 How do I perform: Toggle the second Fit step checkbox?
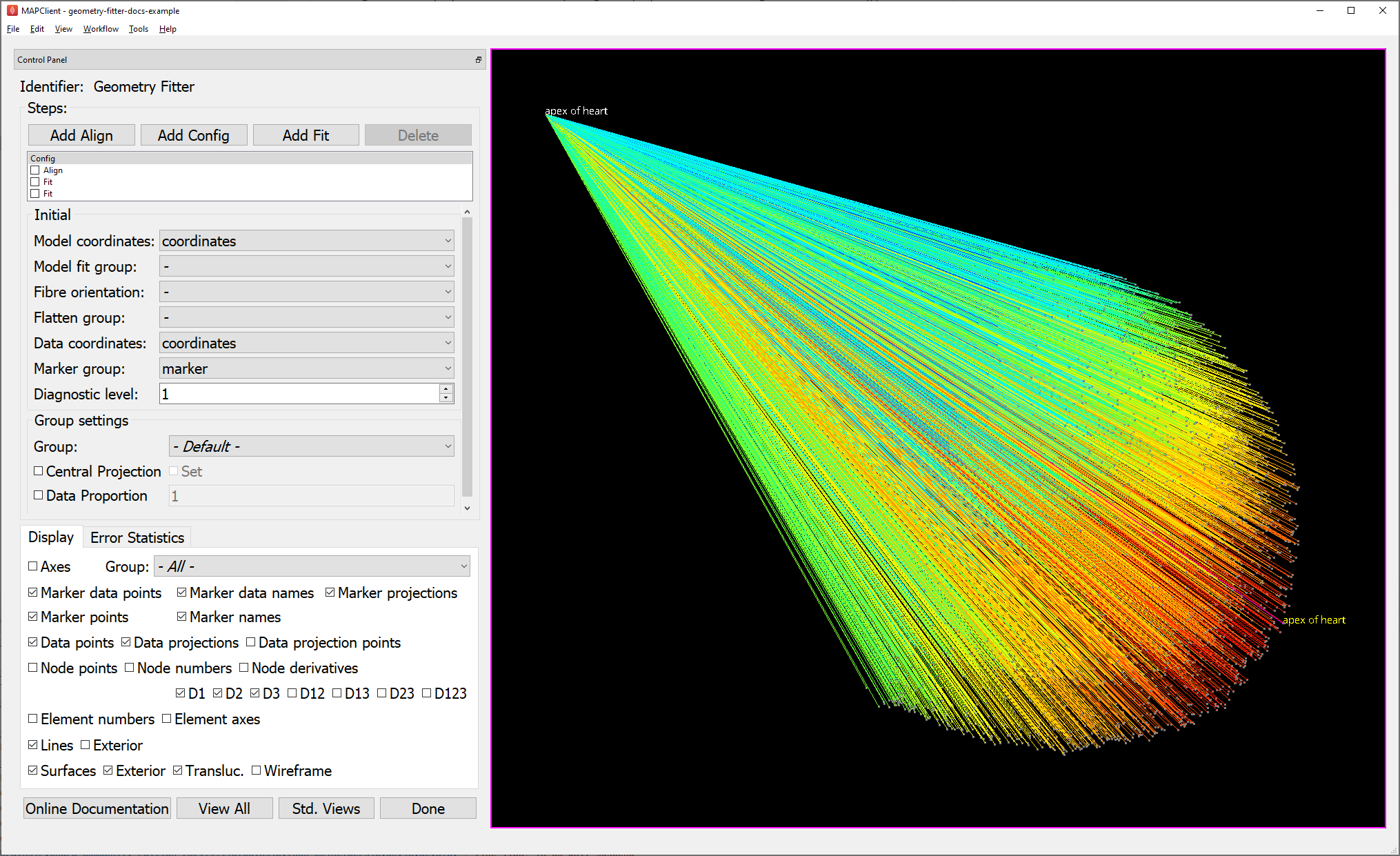pos(35,194)
